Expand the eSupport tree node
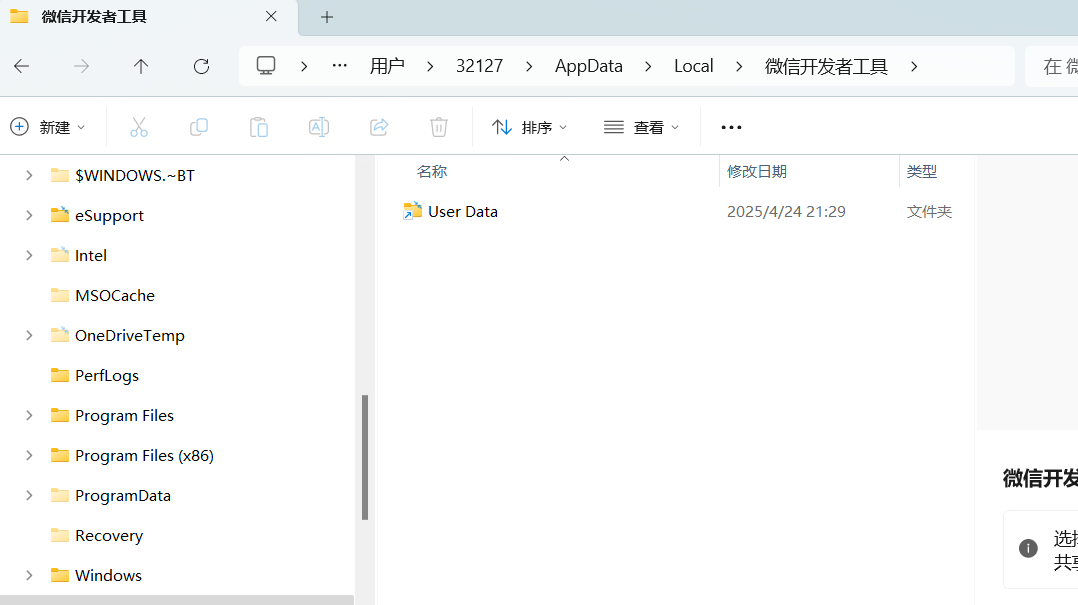The height and width of the screenshot is (605, 1078). (x=29, y=215)
